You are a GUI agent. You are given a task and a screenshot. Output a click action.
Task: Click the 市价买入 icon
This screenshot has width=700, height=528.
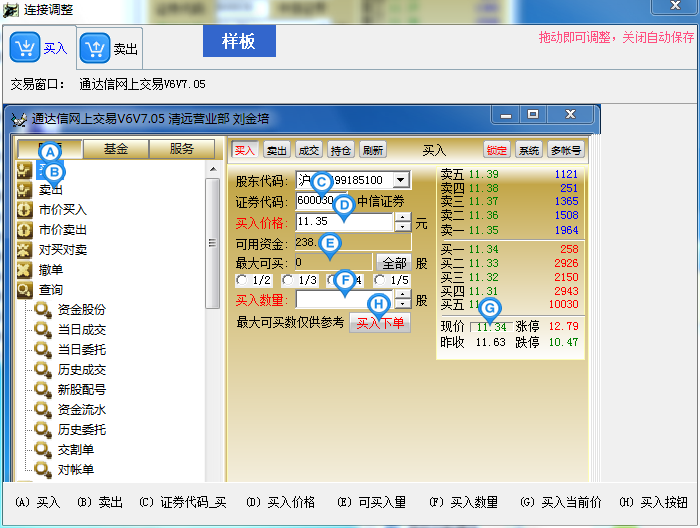(24, 210)
